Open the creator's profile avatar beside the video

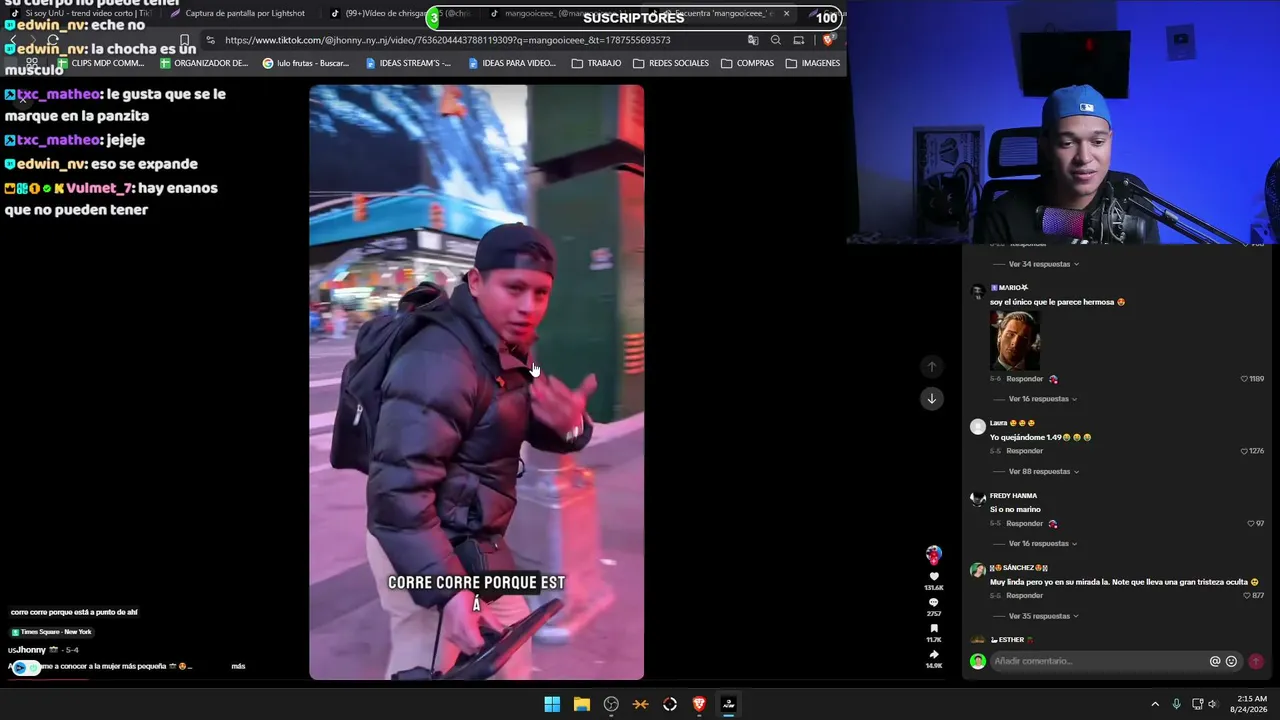click(x=934, y=553)
